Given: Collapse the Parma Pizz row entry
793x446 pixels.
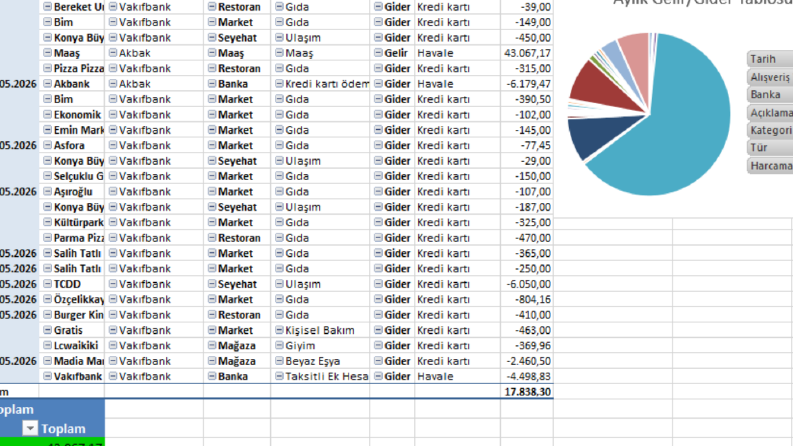Looking at the screenshot, I should 48,238.
